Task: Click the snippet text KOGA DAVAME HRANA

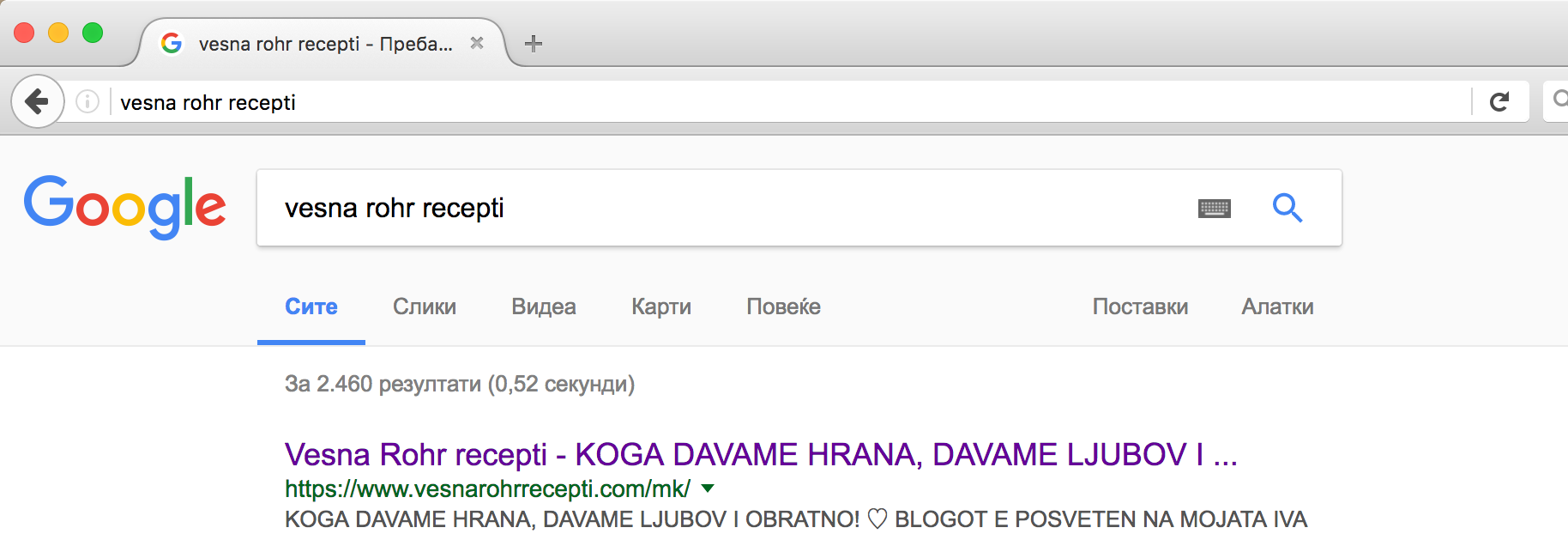Action: (796, 519)
